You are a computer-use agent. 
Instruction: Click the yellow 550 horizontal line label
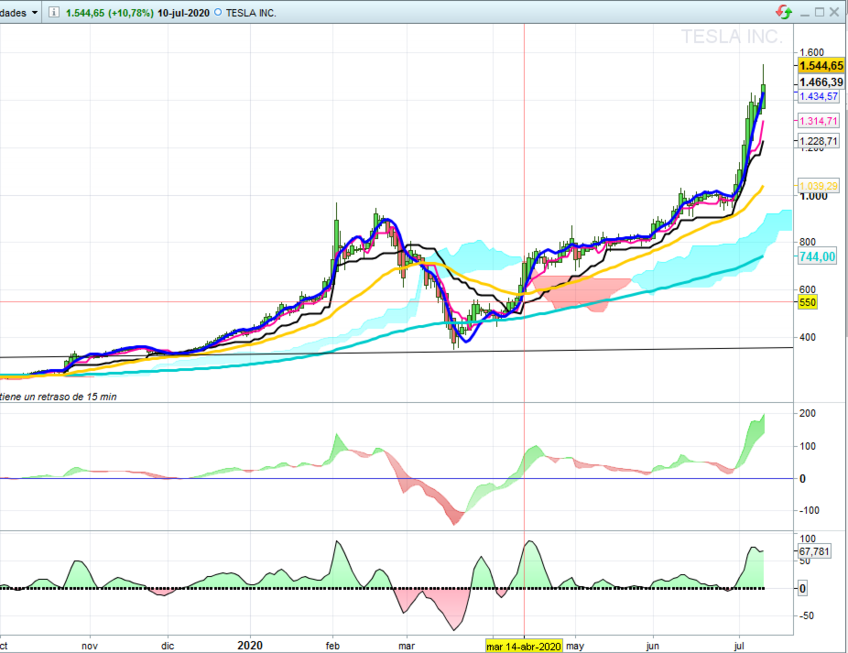coord(807,302)
